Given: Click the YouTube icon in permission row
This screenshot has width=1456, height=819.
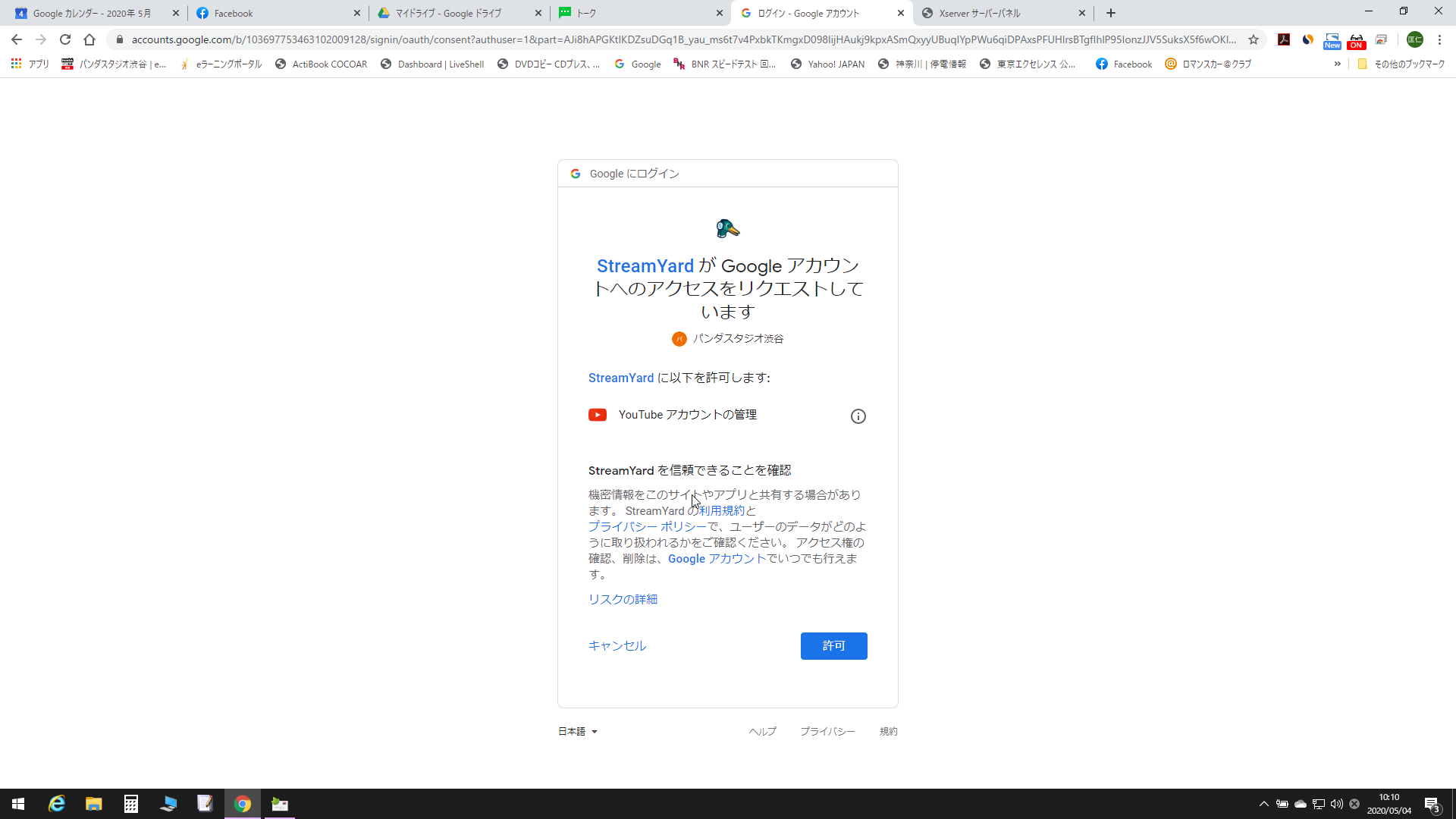Looking at the screenshot, I should (x=598, y=415).
